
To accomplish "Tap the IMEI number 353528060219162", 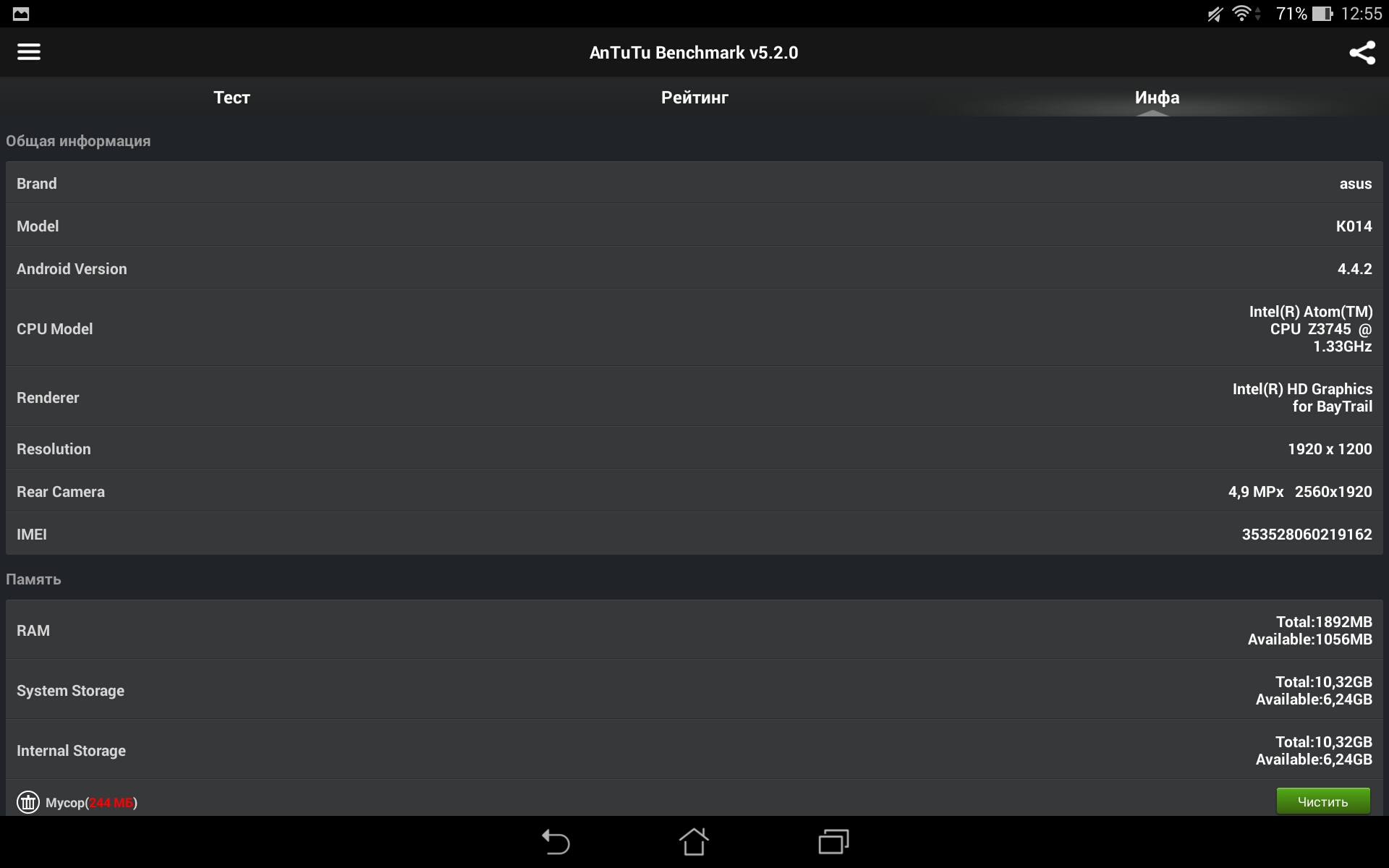I will tap(1307, 535).
